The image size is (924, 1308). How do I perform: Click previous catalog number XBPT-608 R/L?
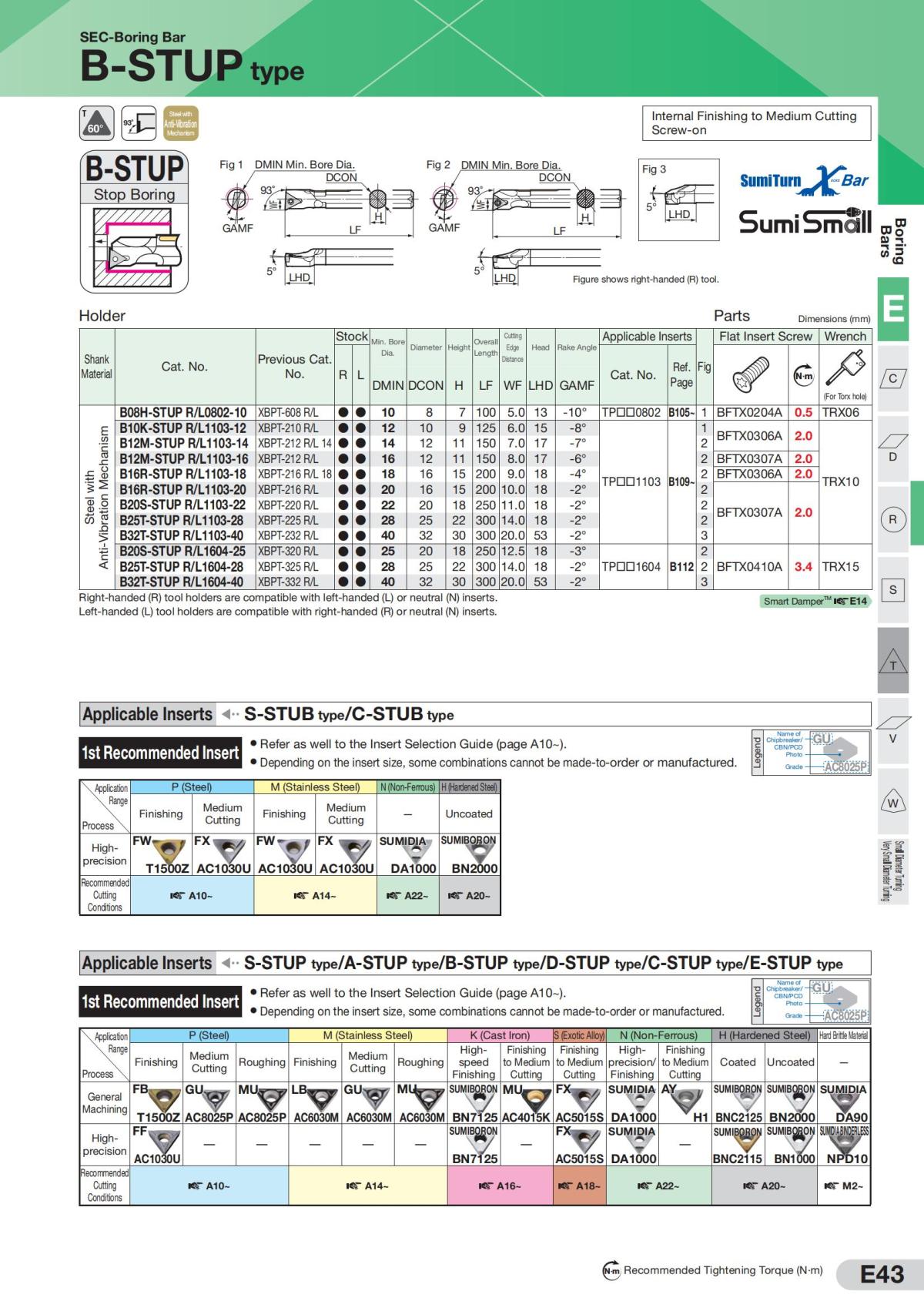coord(288,412)
